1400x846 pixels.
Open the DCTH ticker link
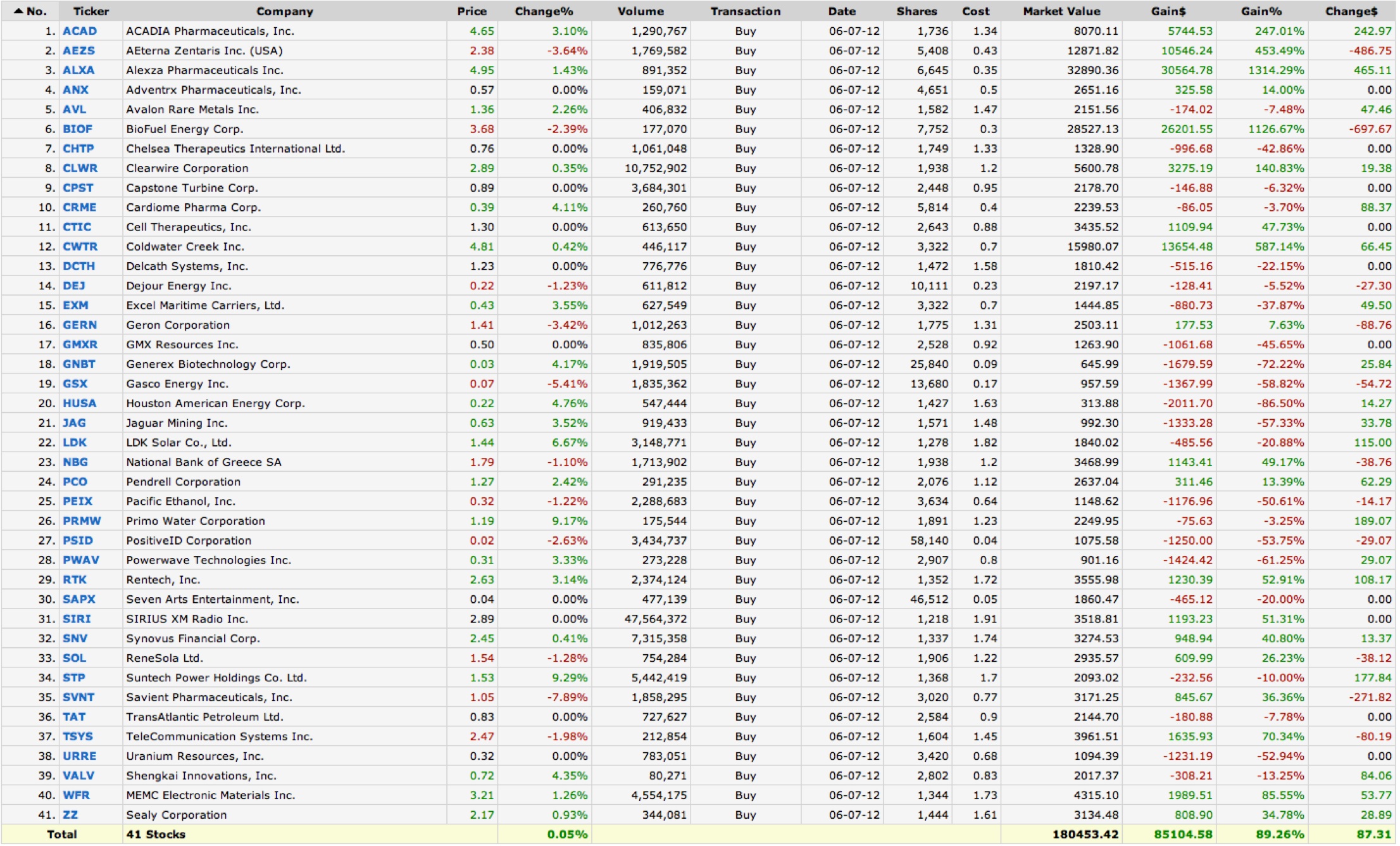click(x=78, y=267)
